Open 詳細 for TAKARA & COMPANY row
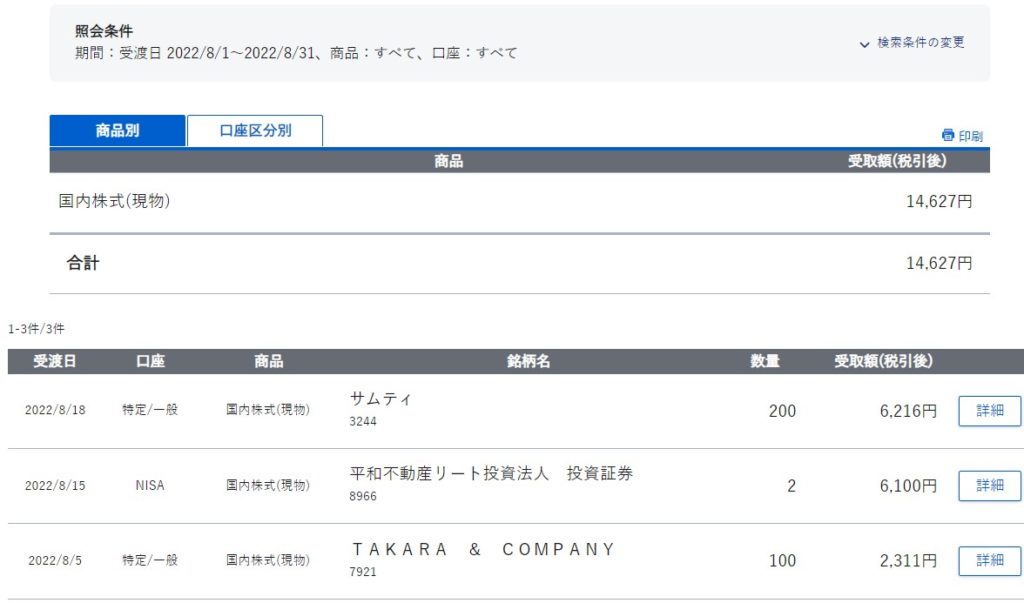The width and height of the screenshot is (1024, 603). click(x=989, y=560)
